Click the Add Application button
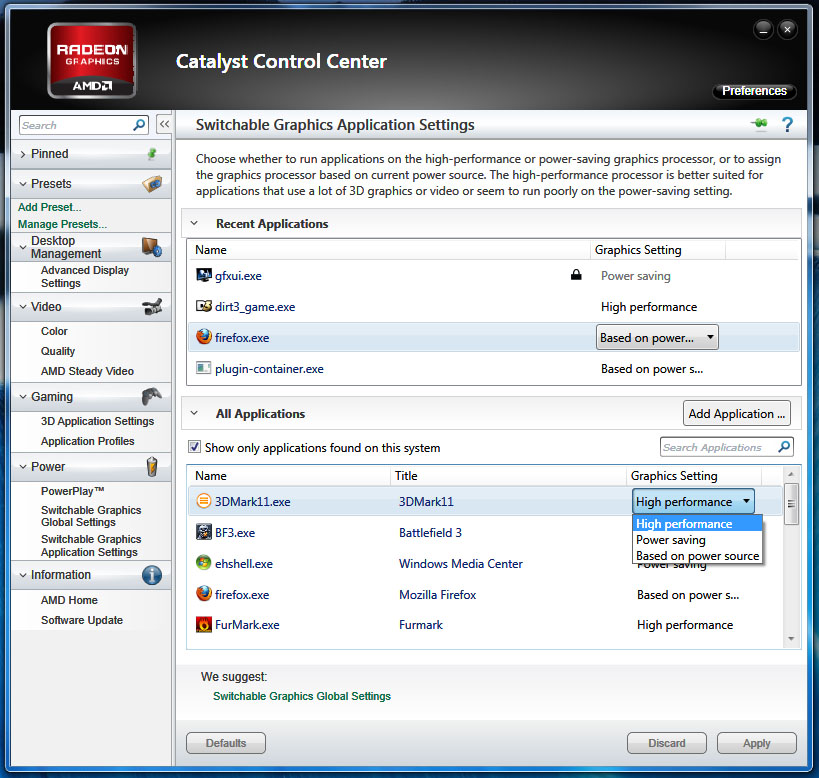This screenshot has height=778, width=819. coord(738,414)
